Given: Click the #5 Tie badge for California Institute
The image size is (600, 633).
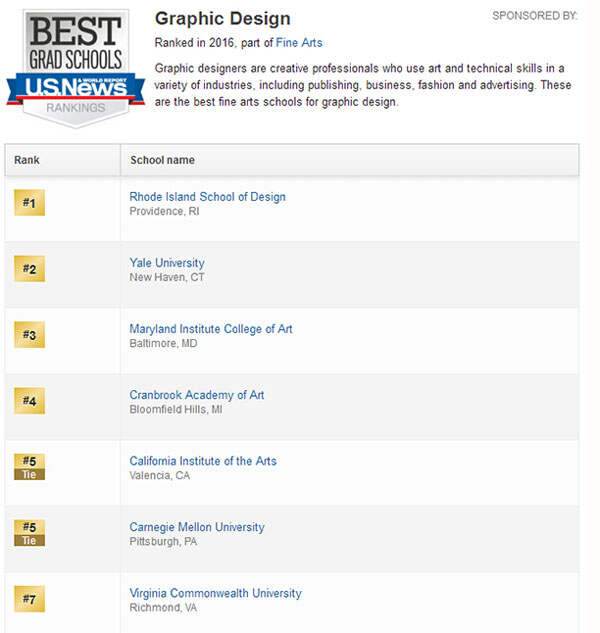Looking at the screenshot, I should [29, 467].
